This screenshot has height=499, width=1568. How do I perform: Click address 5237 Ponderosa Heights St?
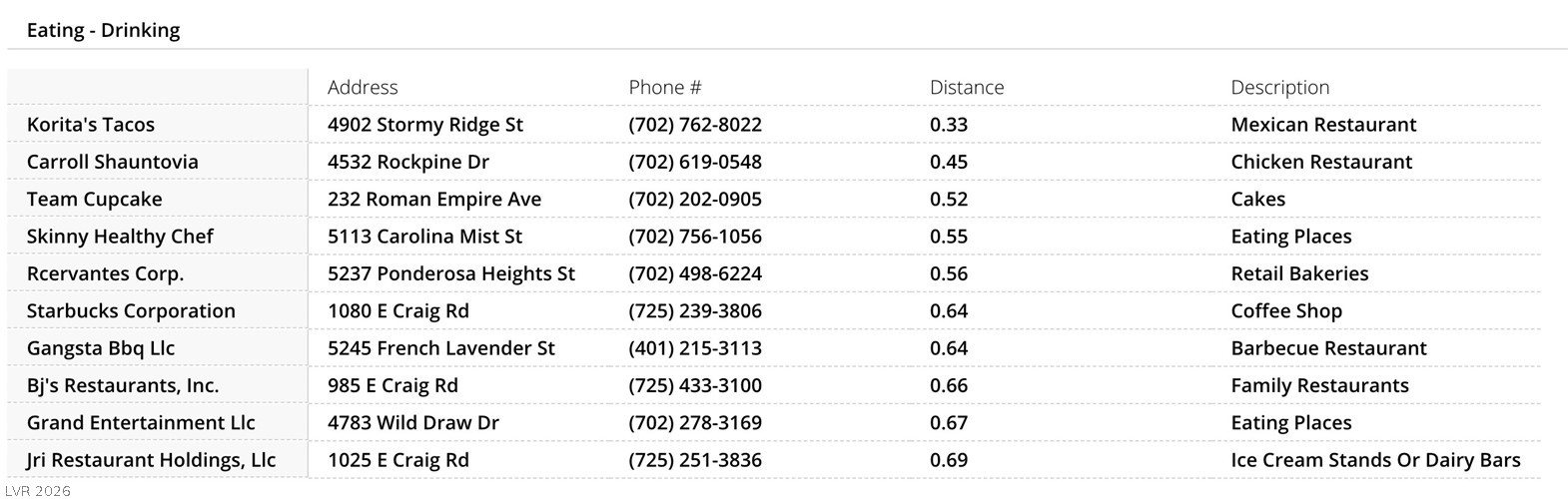(x=451, y=273)
